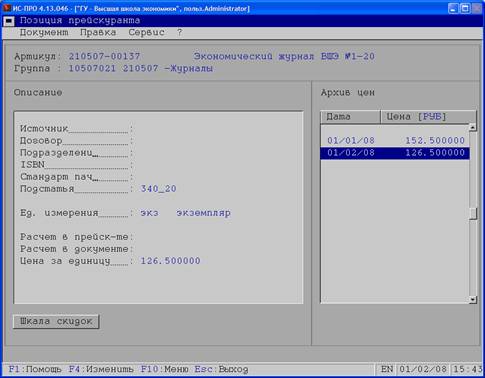The height and width of the screenshot is (378, 485).
Task: Click the Ед. измерения field value экз
Action: (x=149, y=213)
